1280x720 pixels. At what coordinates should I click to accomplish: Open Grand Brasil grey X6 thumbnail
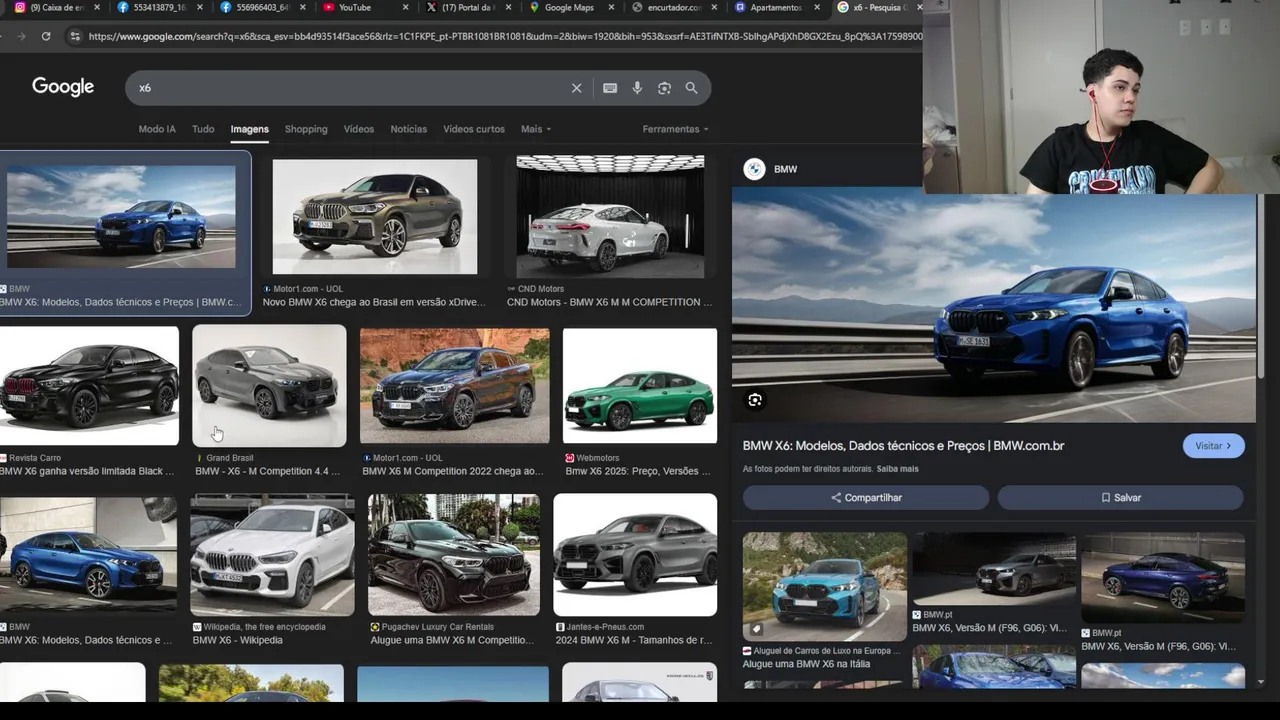[x=269, y=386]
